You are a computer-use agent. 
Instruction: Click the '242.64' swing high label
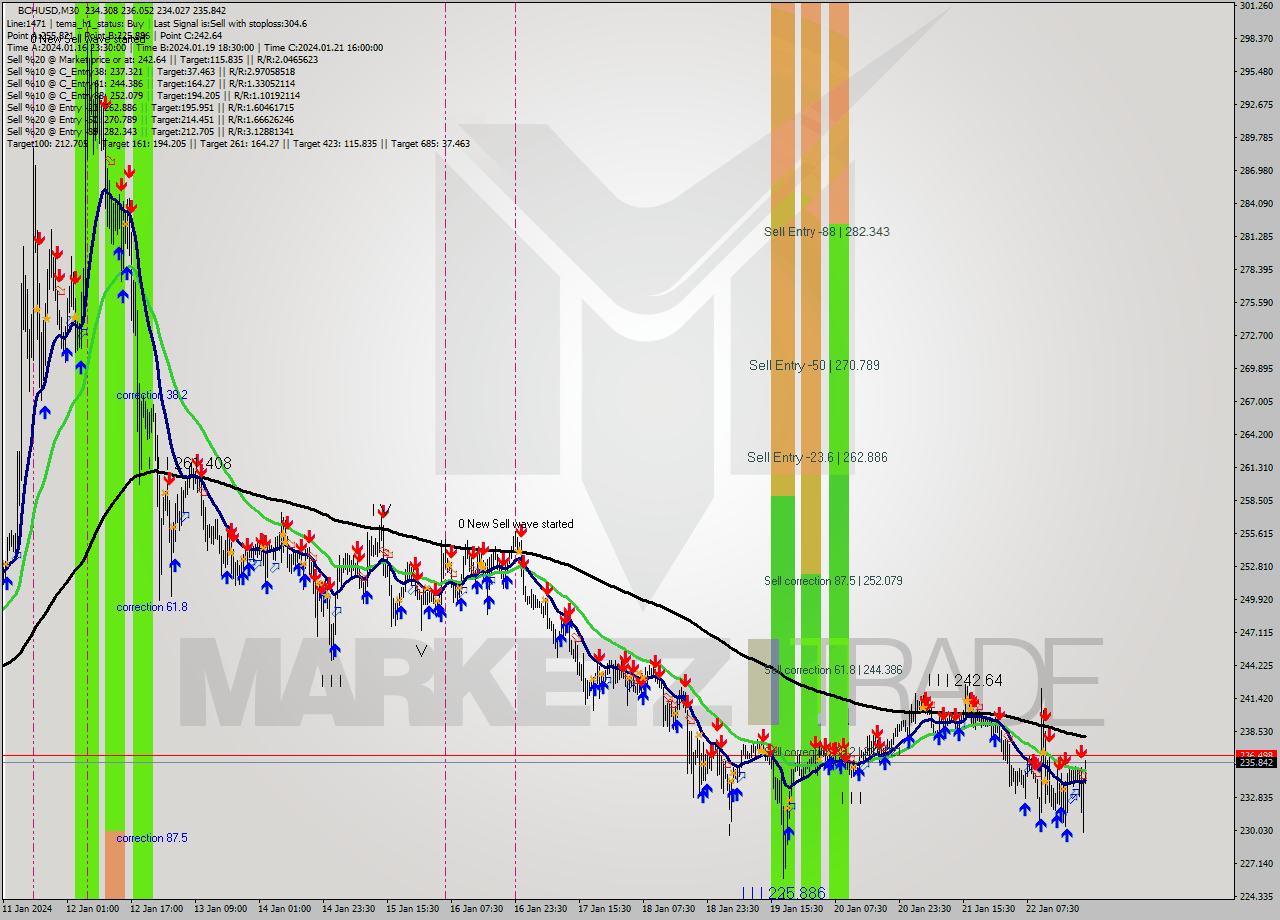978,680
